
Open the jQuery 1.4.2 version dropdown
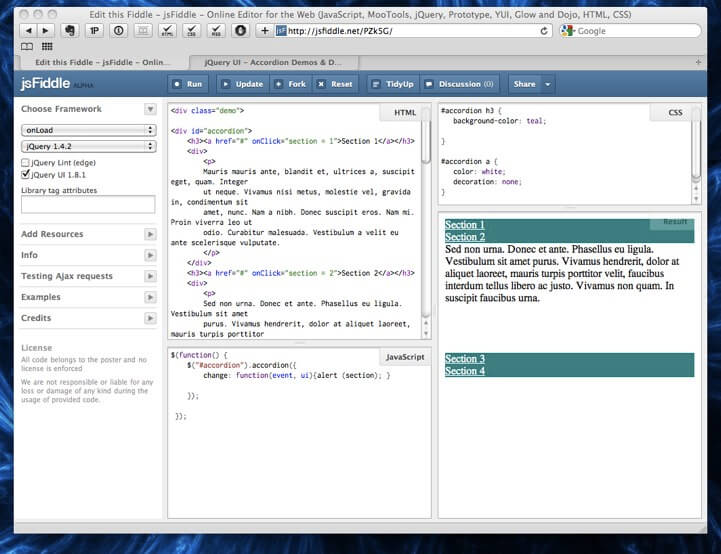pos(88,146)
